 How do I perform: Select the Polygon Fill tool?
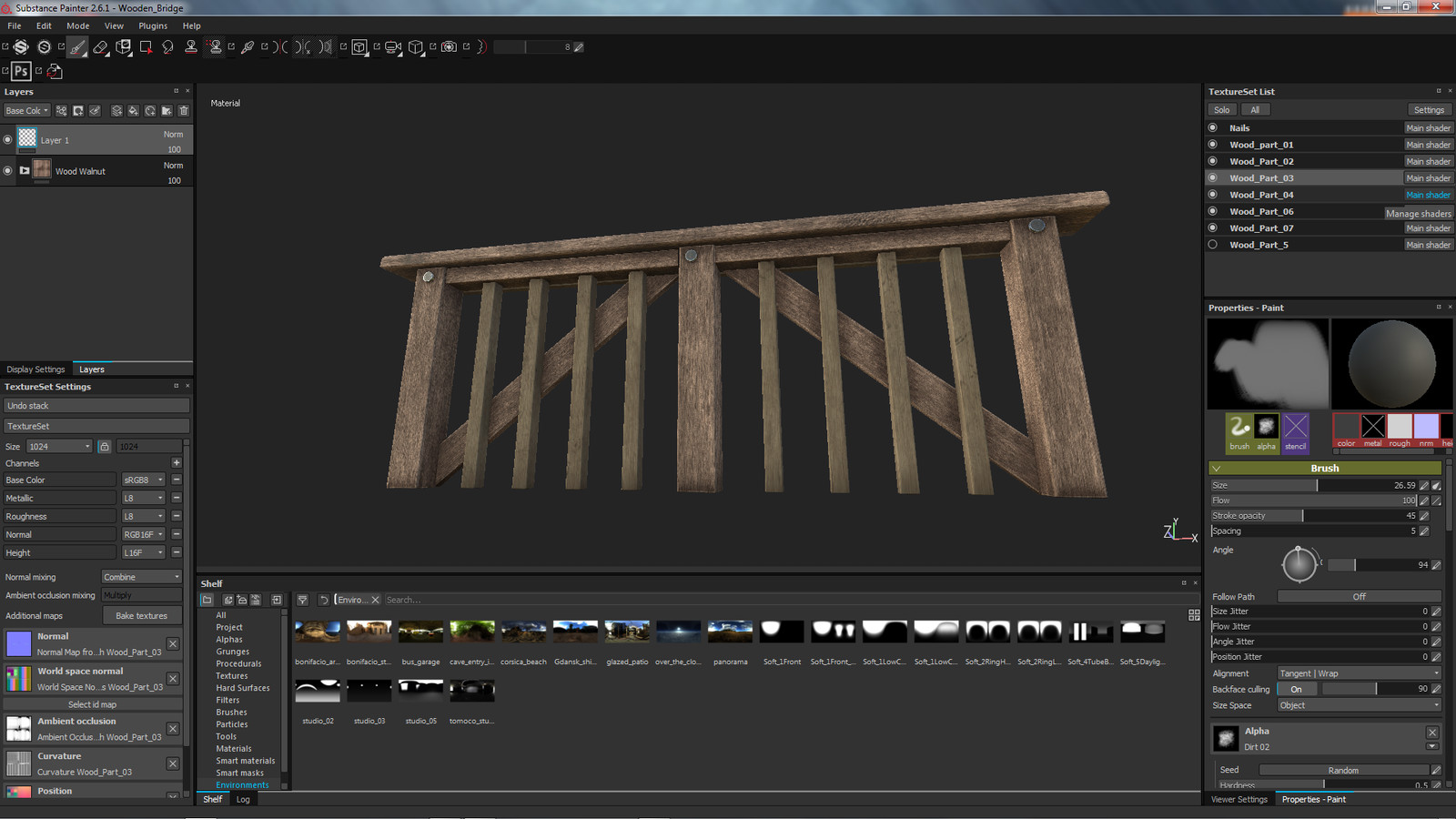146,46
